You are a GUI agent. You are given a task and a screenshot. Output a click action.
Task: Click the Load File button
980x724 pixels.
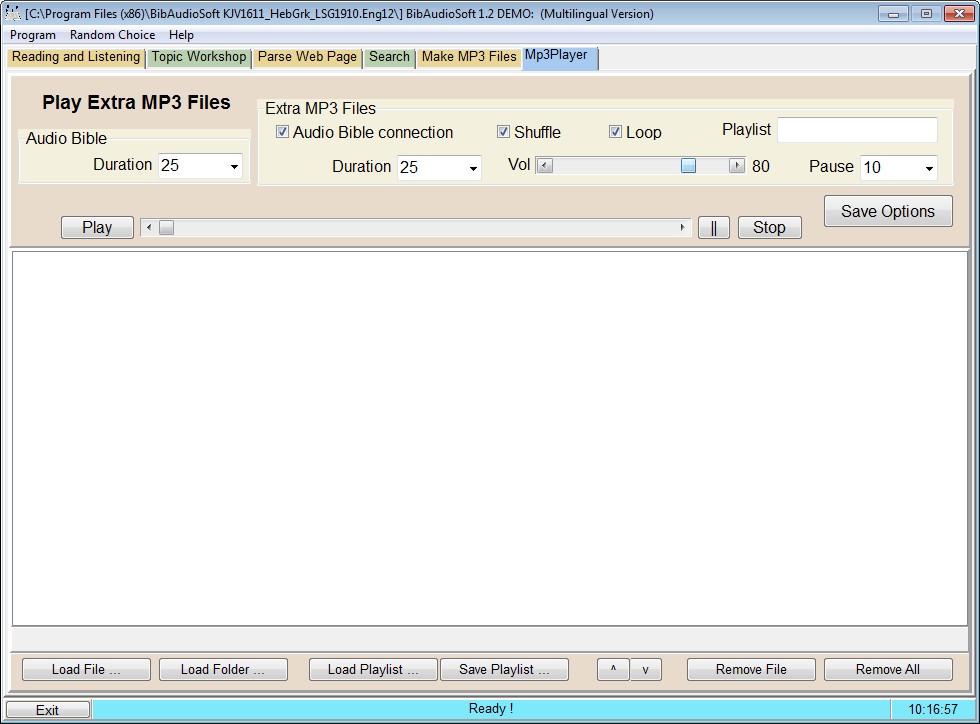pyautogui.click(x=86, y=670)
